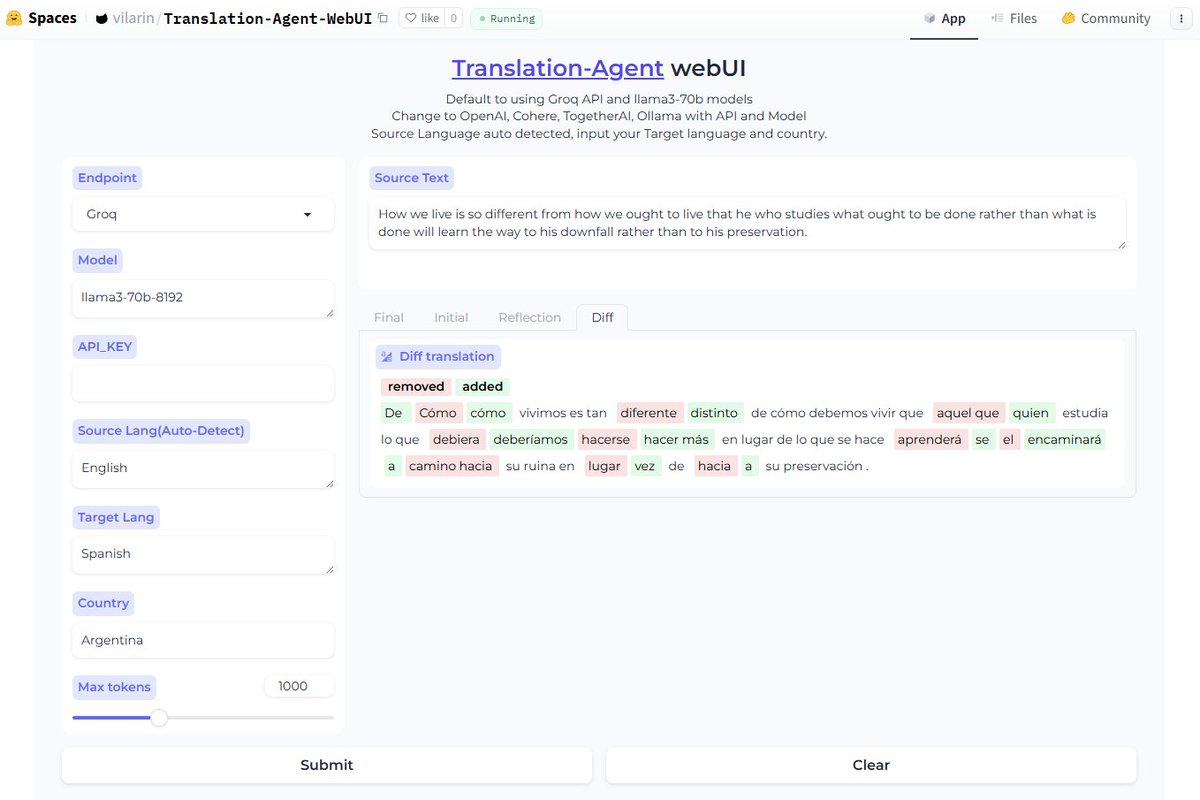
Task: Click the removed word 'debiera'
Action: pyautogui.click(x=457, y=439)
